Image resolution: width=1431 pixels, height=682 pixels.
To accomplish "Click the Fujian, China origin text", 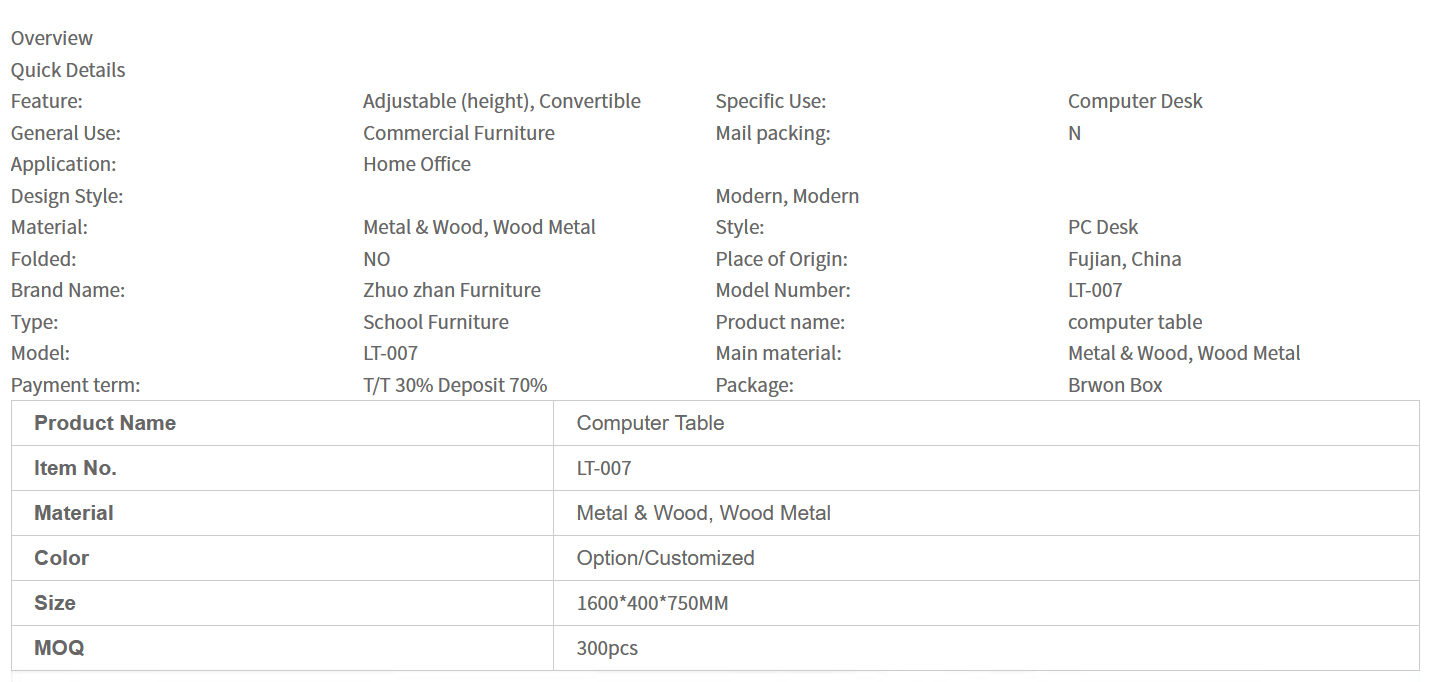I will pyautogui.click(x=1124, y=259).
